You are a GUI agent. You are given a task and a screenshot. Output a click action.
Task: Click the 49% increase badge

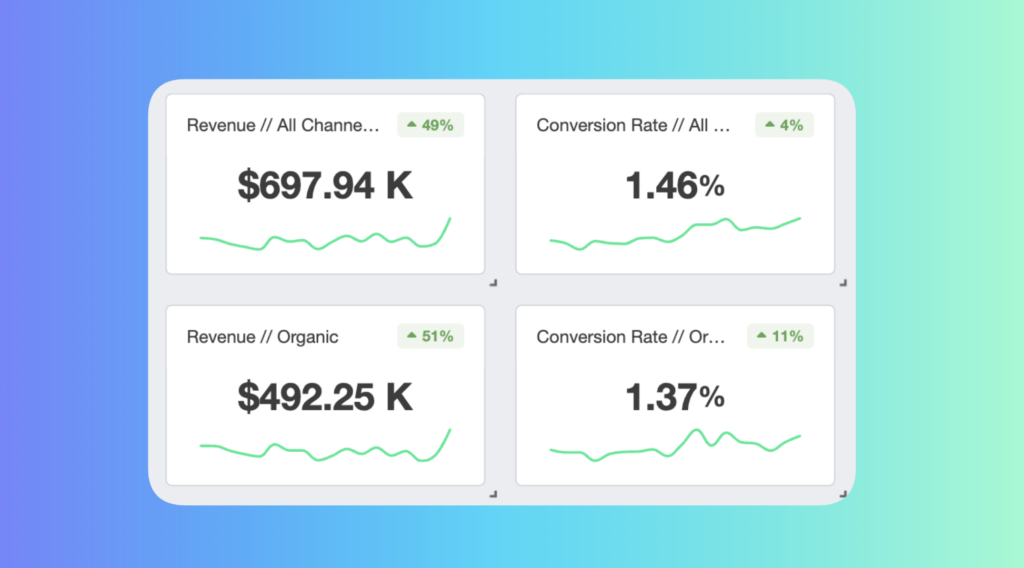[430, 125]
